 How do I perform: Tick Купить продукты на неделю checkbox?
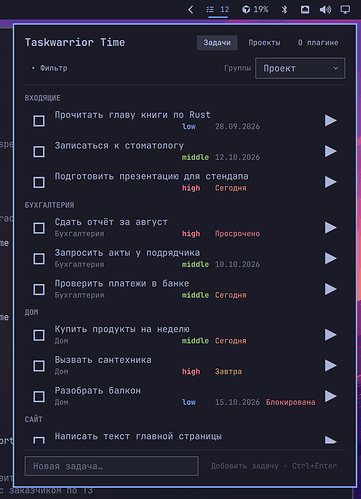[39, 335]
